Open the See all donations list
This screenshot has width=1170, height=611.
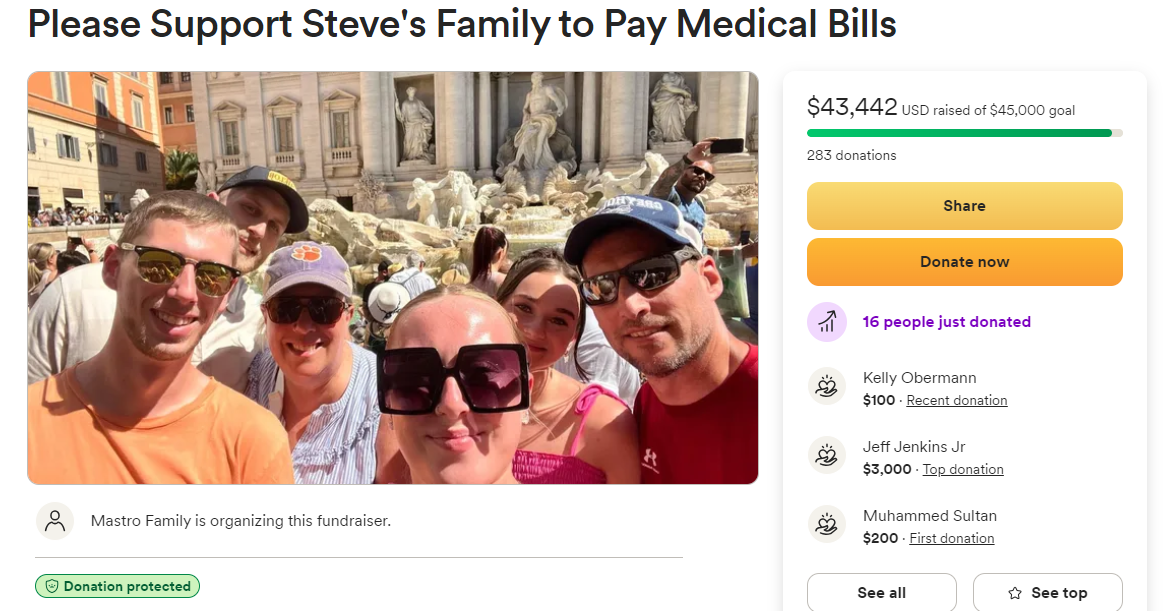[881, 593]
